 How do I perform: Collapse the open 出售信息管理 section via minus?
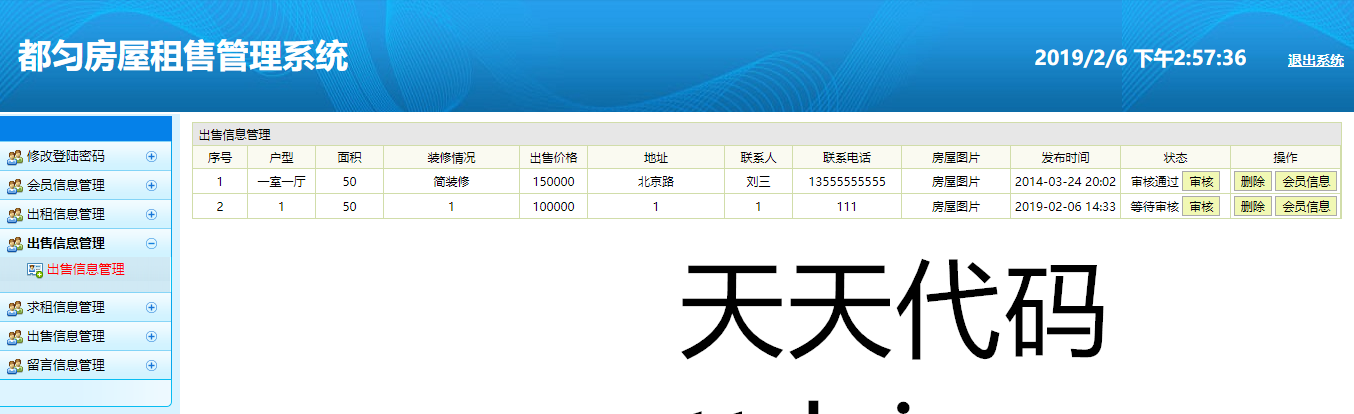pyautogui.click(x=151, y=243)
